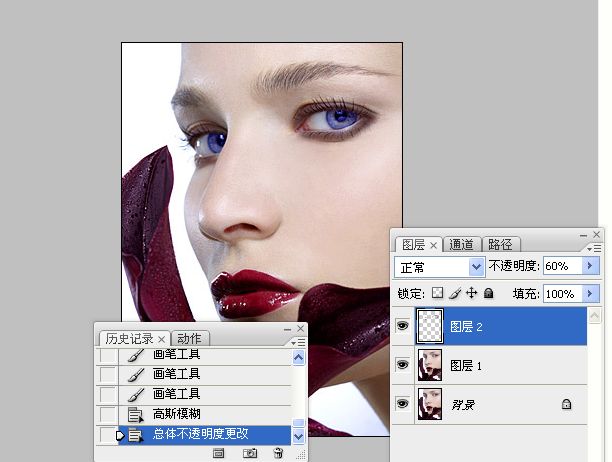
Task: Click the lock position move icon
Action: pyautogui.click(x=471, y=293)
